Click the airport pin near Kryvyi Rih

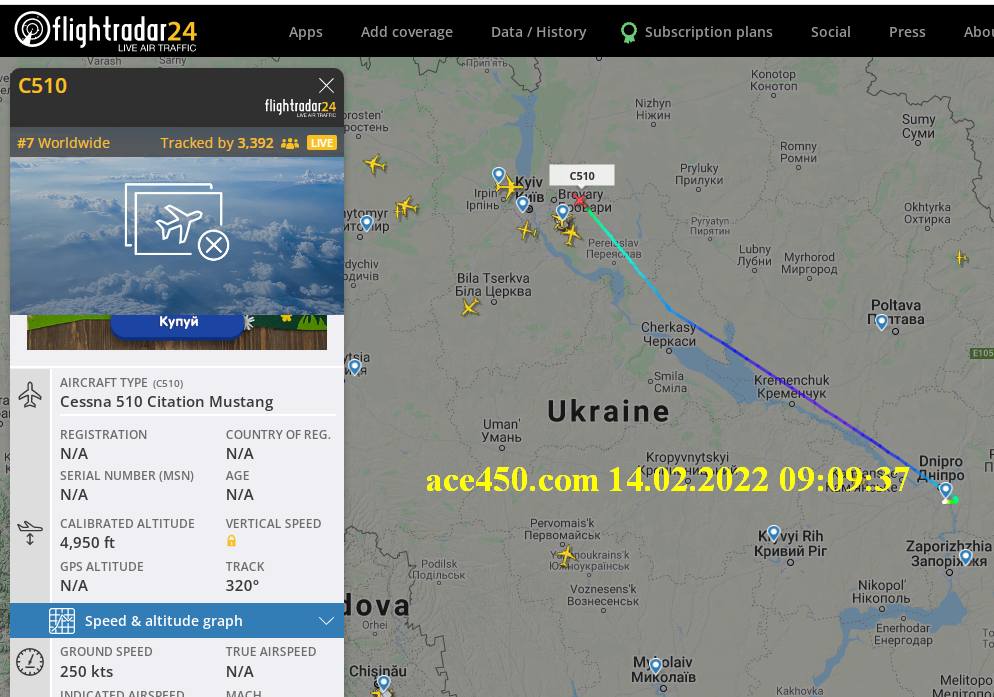[773, 533]
